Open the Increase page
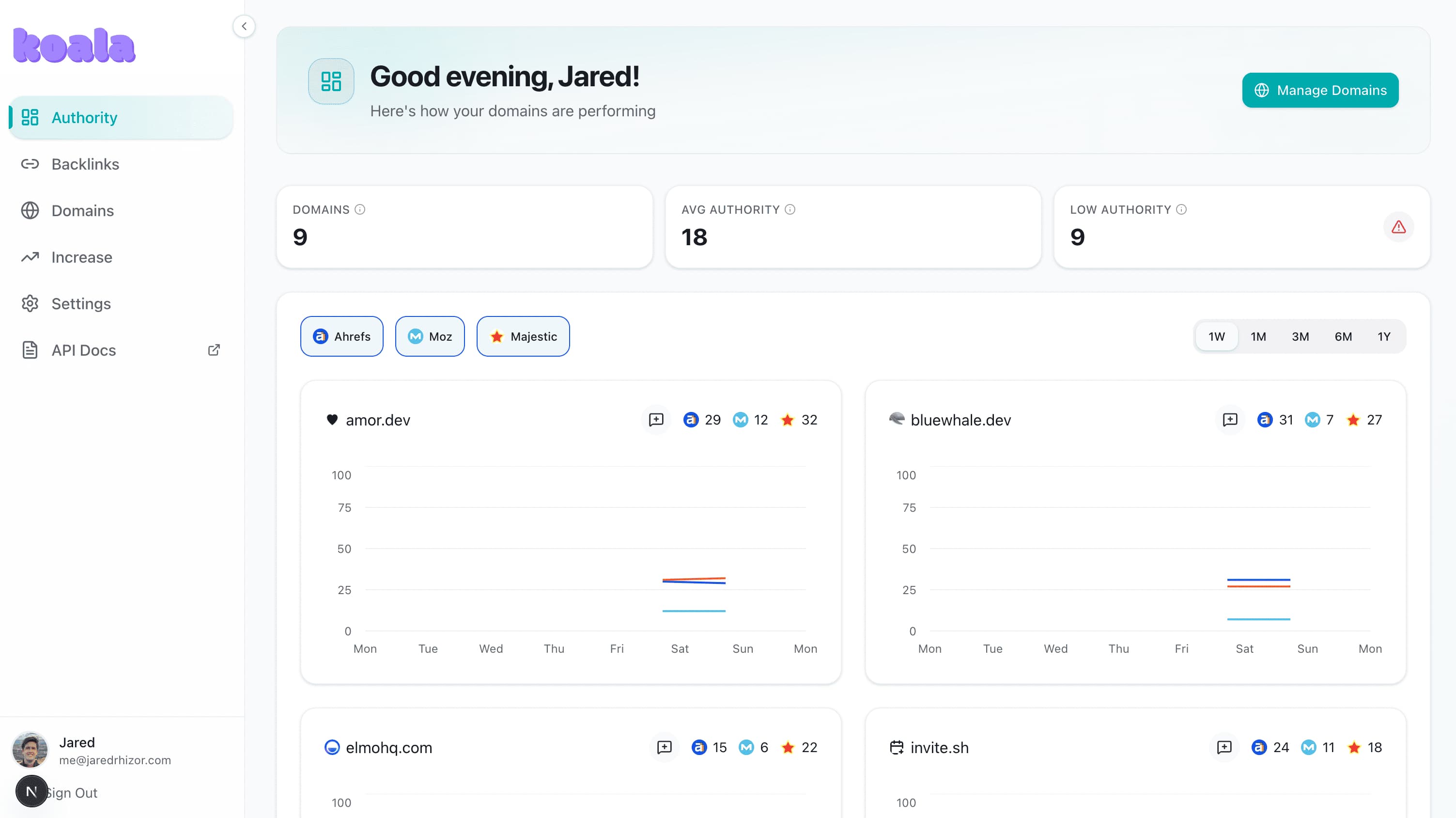The image size is (1456, 818). coord(81,257)
